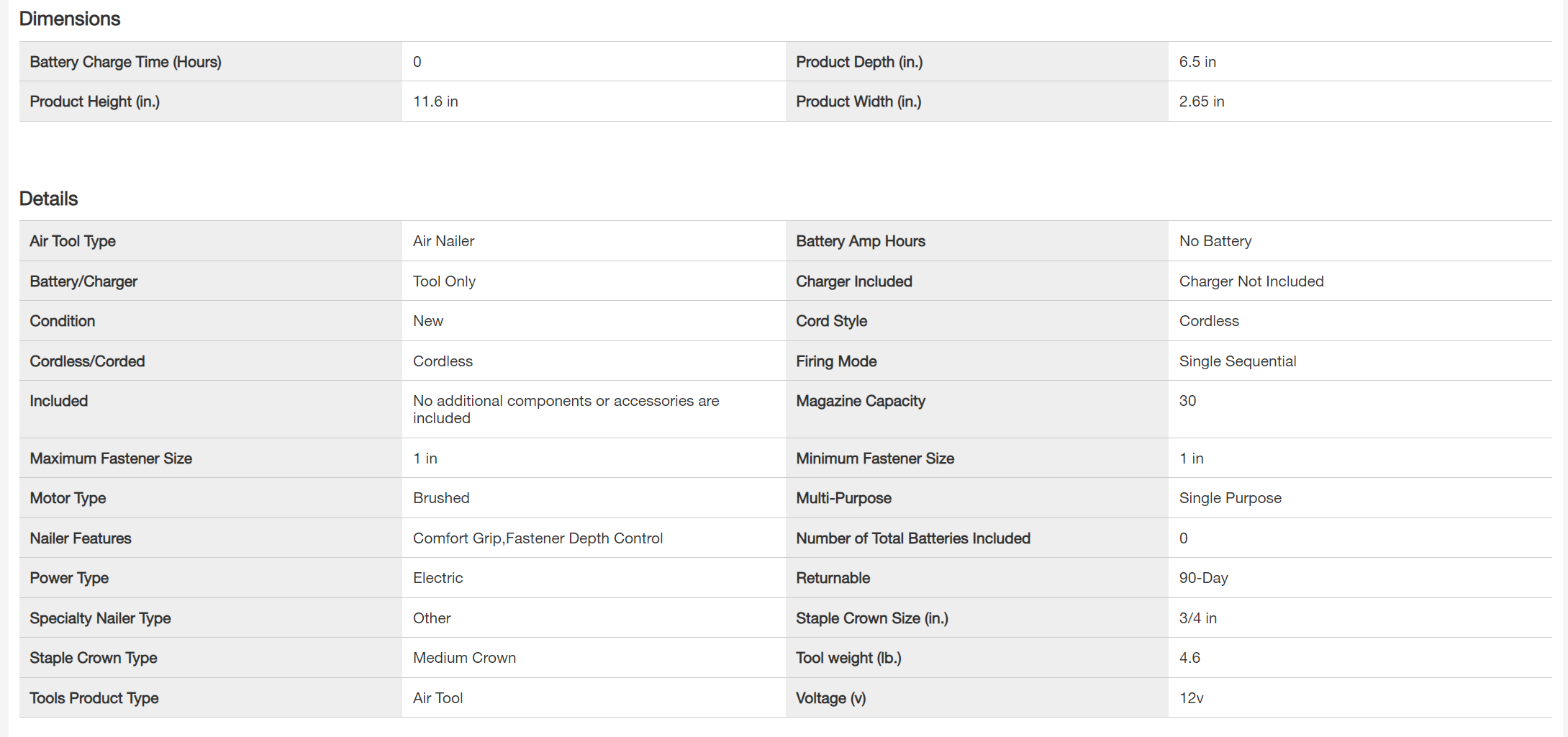This screenshot has width=1568, height=737.
Task: Click the Tool weight value 4.6
Action: pos(1189,658)
